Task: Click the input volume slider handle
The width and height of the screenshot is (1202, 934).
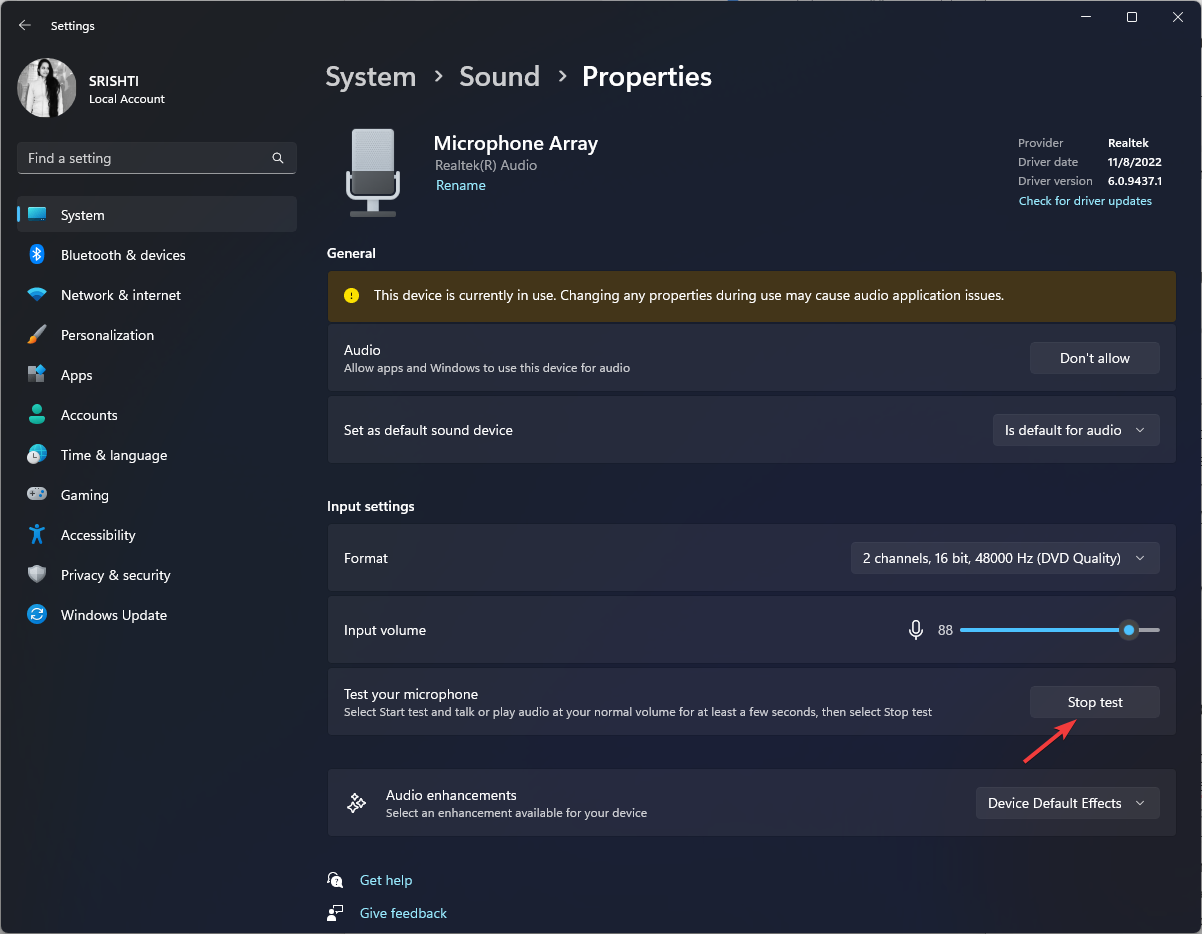Action: [x=1129, y=630]
